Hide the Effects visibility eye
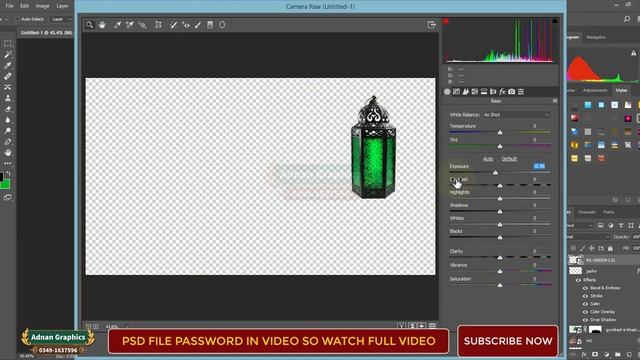This screenshot has width=640, height=360. click(578, 280)
